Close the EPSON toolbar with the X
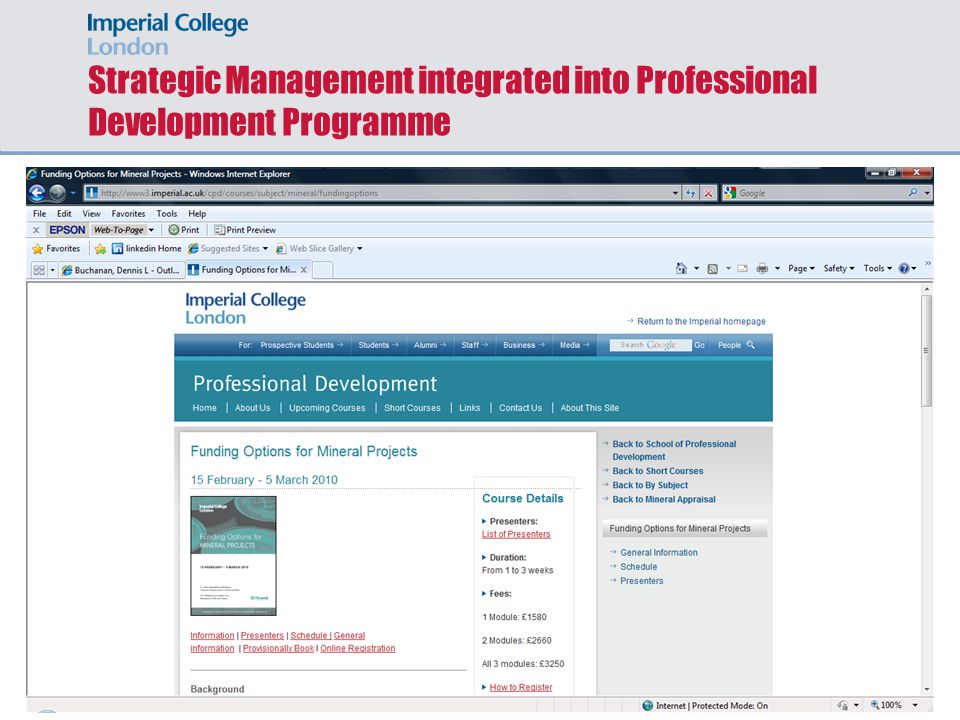960x720 pixels. 36,230
